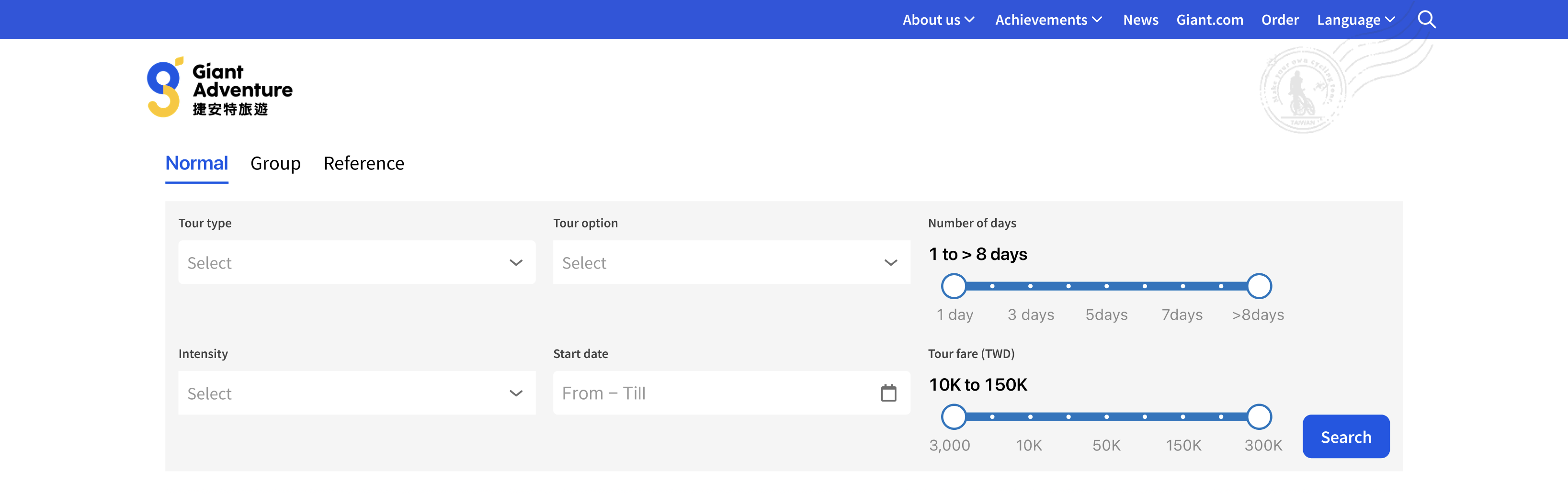This screenshot has width=1568, height=494.
Task: Click the search magnifier icon
Action: coord(1426,20)
